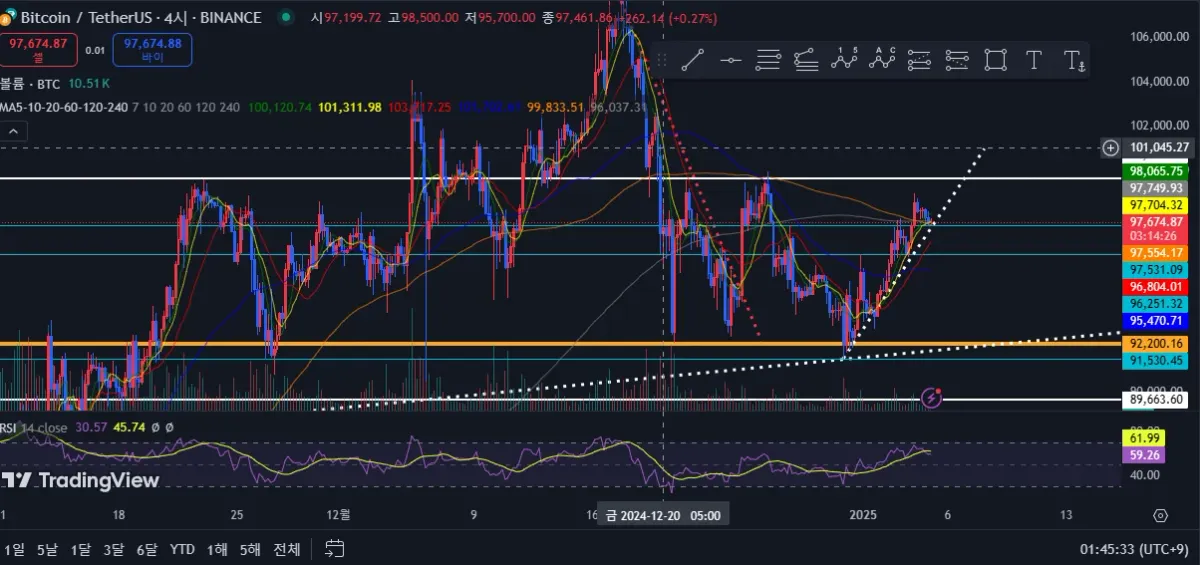Collapse the indicator legend with chevron
Image resolution: width=1200 pixels, height=565 pixels.
point(14,130)
